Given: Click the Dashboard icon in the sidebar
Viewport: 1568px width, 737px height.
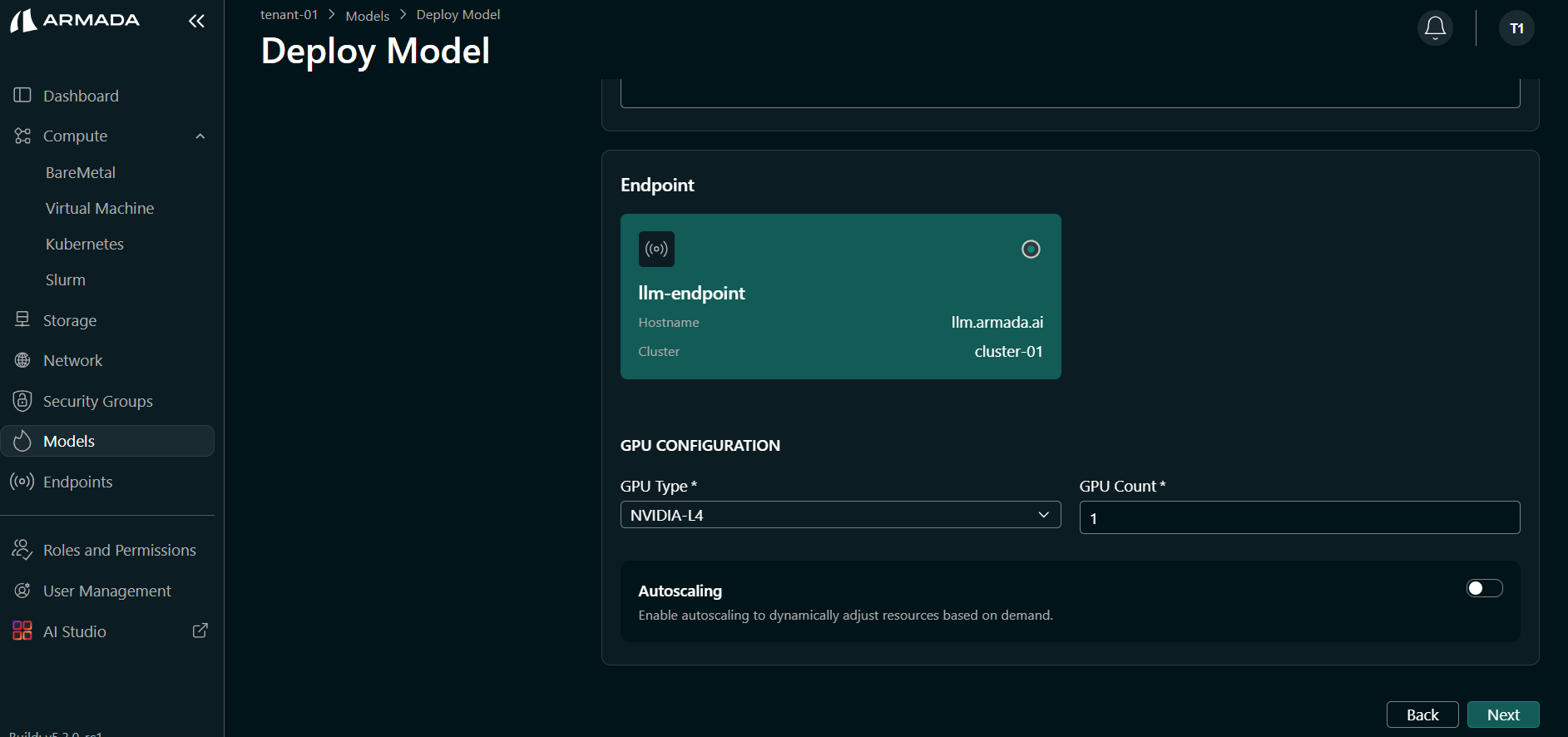Looking at the screenshot, I should [22, 96].
